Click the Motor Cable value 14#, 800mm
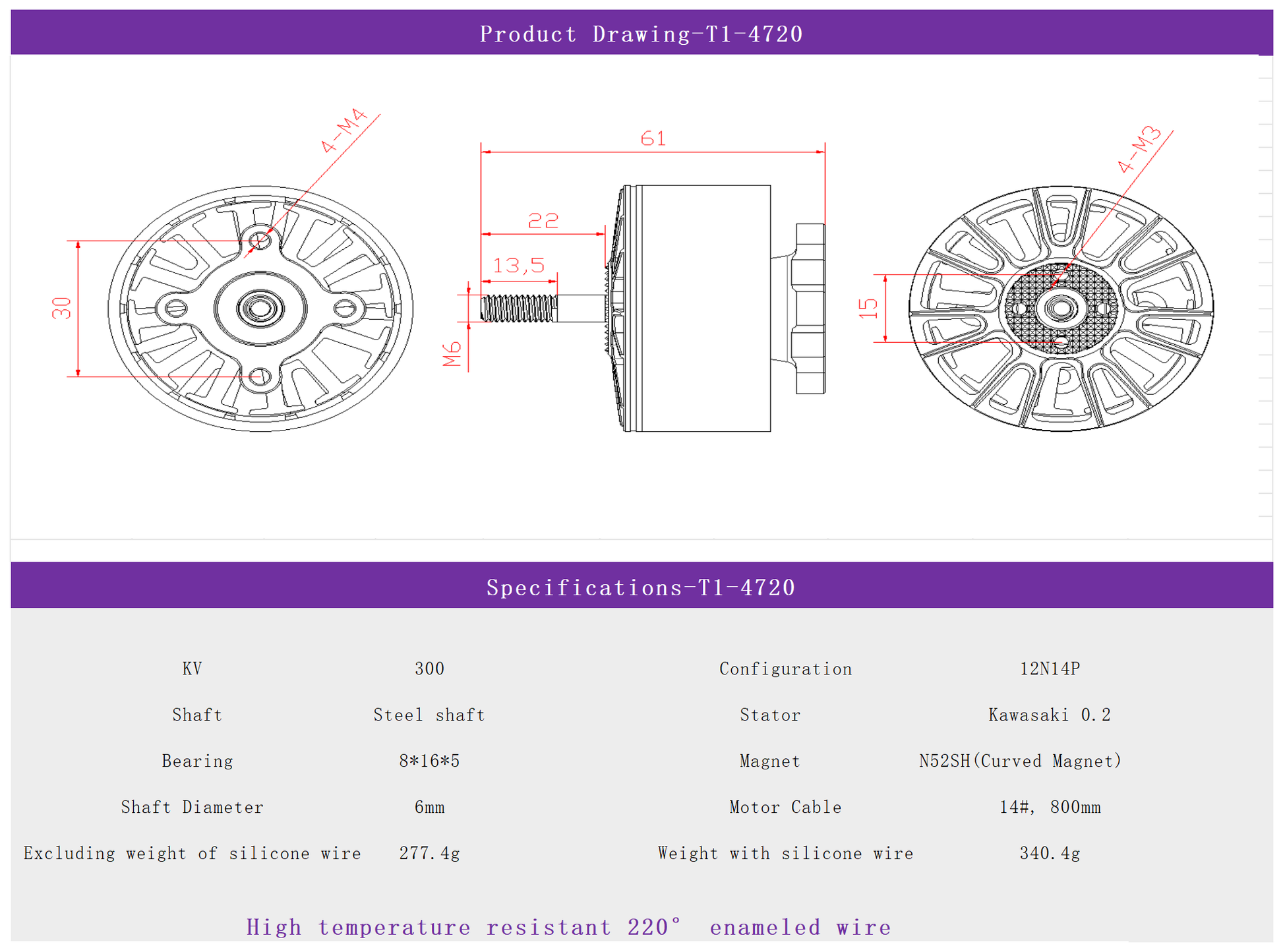Image resolution: width=1283 pixels, height=952 pixels. point(1050,807)
